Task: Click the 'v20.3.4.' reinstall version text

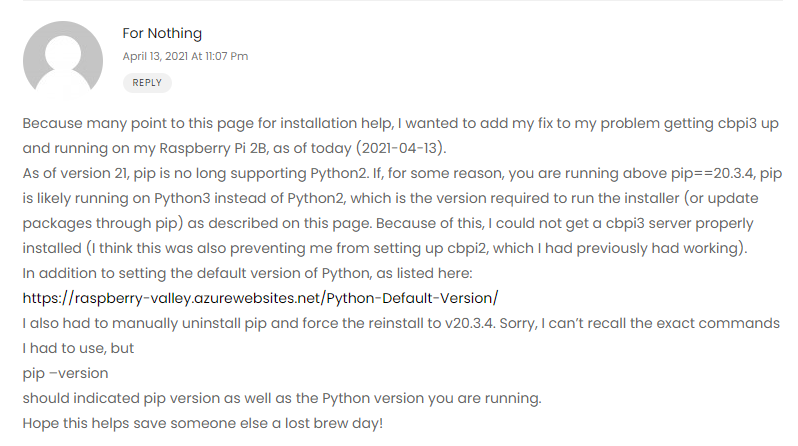Action: coord(470,323)
